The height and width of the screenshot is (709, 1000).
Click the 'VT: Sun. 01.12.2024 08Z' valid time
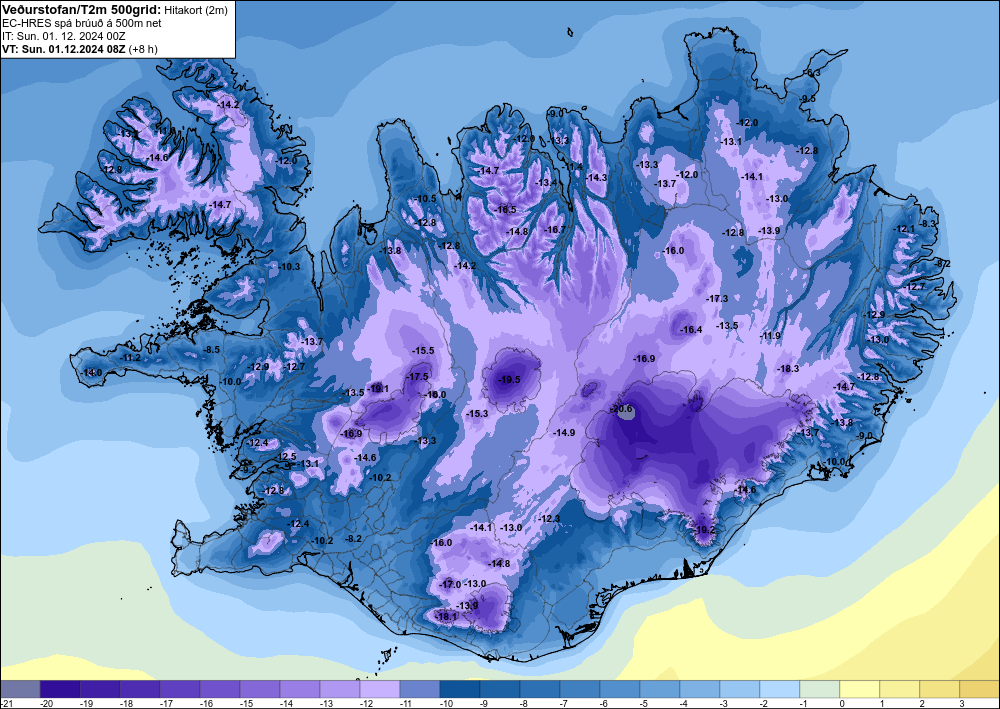click(64, 49)
